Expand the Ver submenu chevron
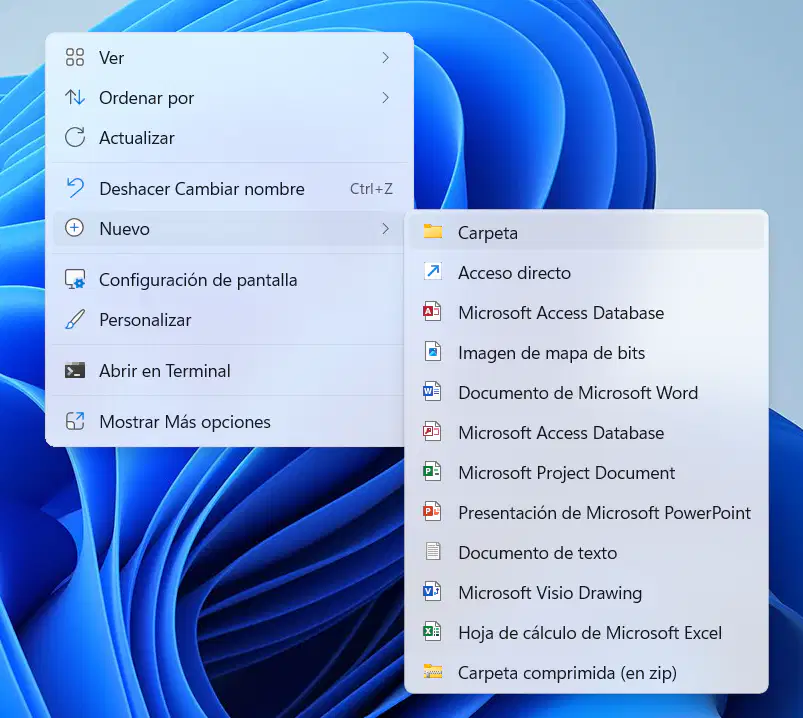The width and height of the screenshot is (803, 718). pyautogui.click(x=386, y=58)
